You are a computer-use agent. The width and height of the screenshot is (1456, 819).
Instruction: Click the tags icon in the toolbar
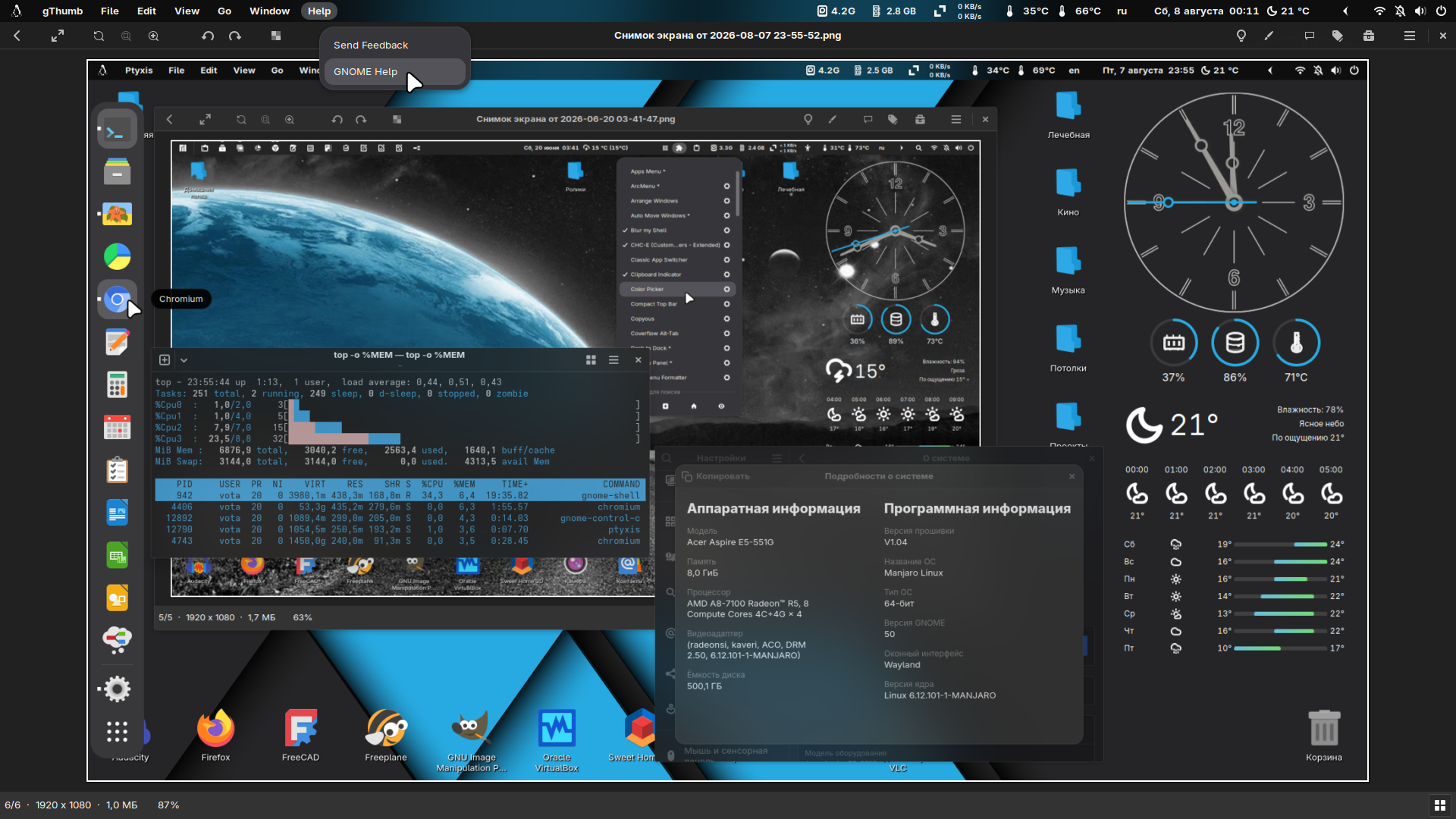[1338, 36]
